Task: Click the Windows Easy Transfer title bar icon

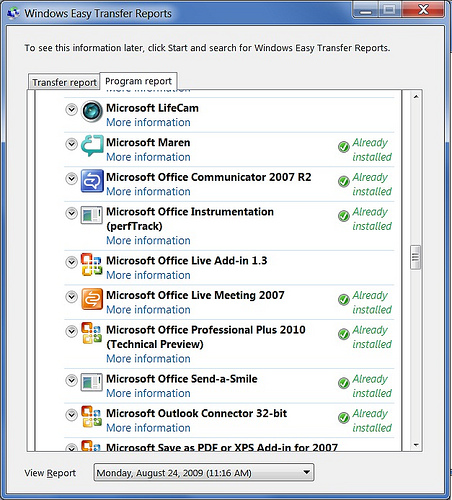Action: [13, 13]
